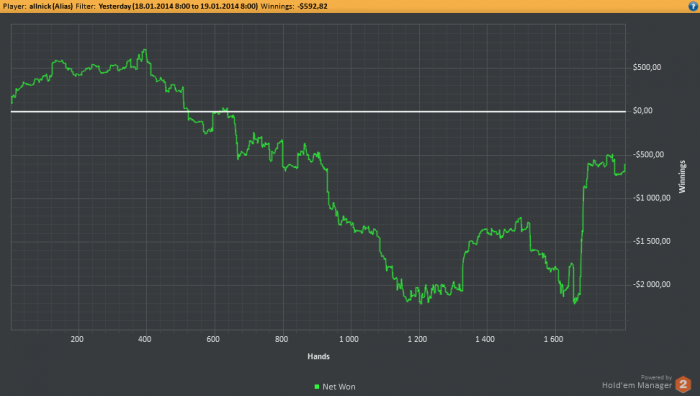Click the -$1 000,00 y-axis label
The image size is (700, 396).
651,198
